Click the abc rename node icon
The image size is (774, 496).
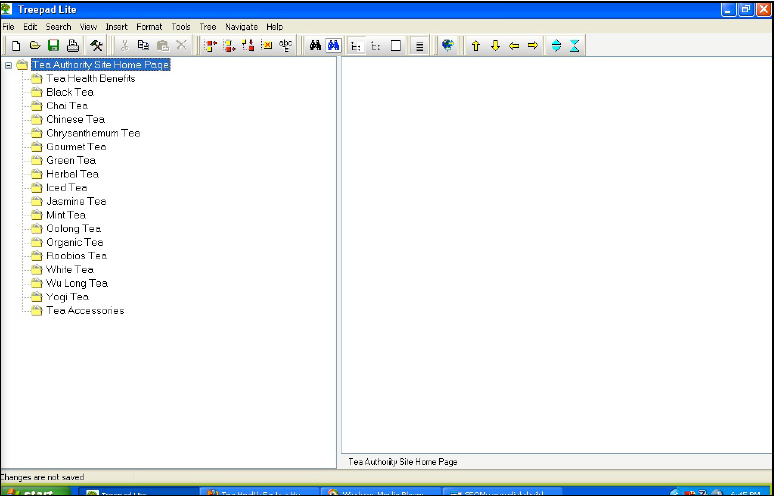[x=285, y=46]
